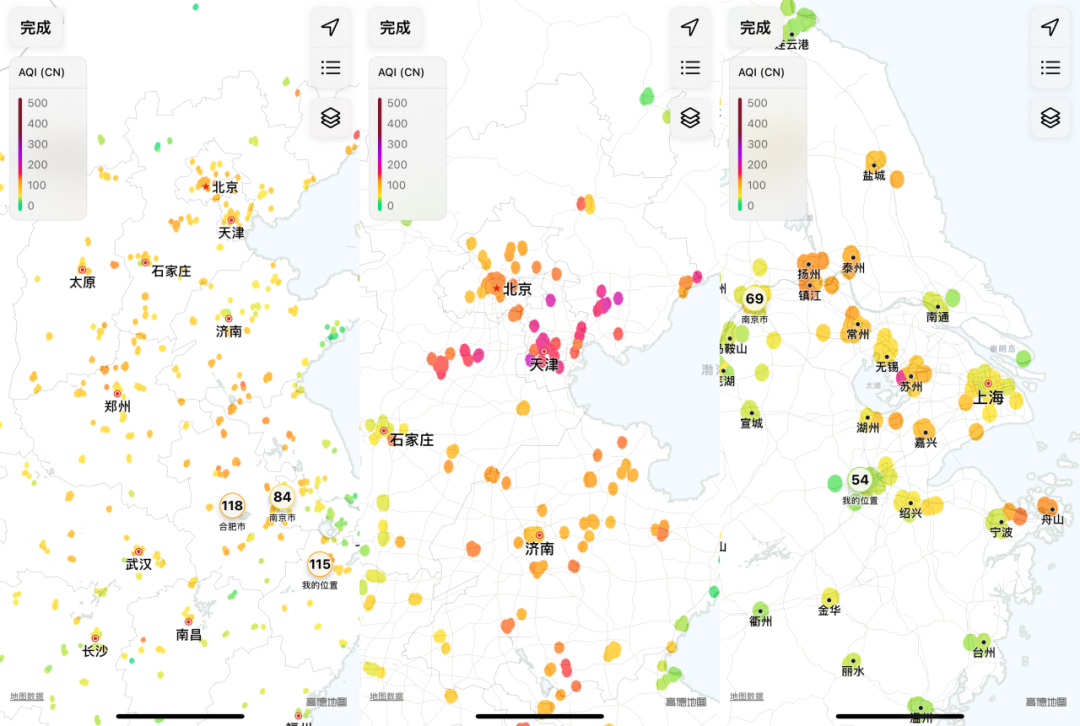Open the map layers icon in left map
This screenshot has width=1080, height=726.
[x=330, y=118]
